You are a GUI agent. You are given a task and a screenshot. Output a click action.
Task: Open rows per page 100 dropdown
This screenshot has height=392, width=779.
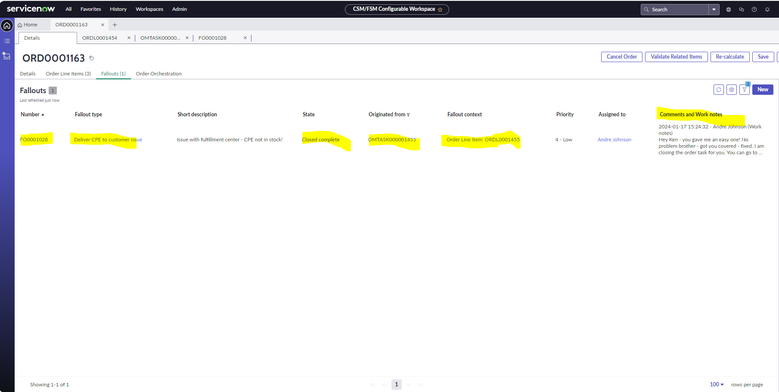(717, 385)
